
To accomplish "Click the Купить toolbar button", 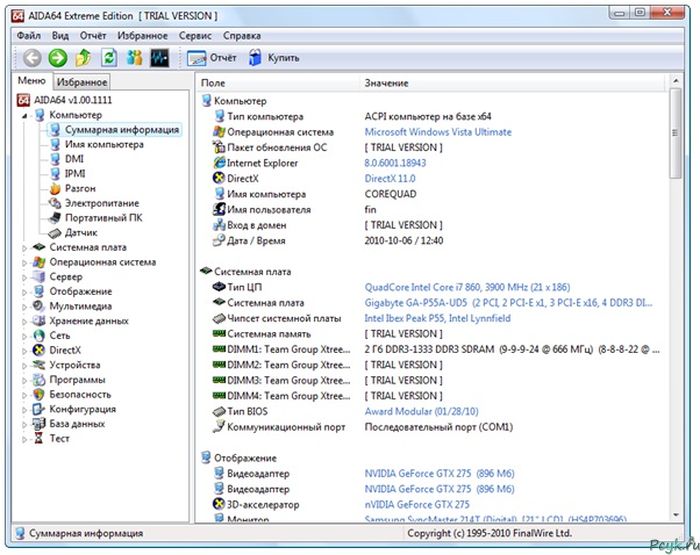I will (272, 58).
